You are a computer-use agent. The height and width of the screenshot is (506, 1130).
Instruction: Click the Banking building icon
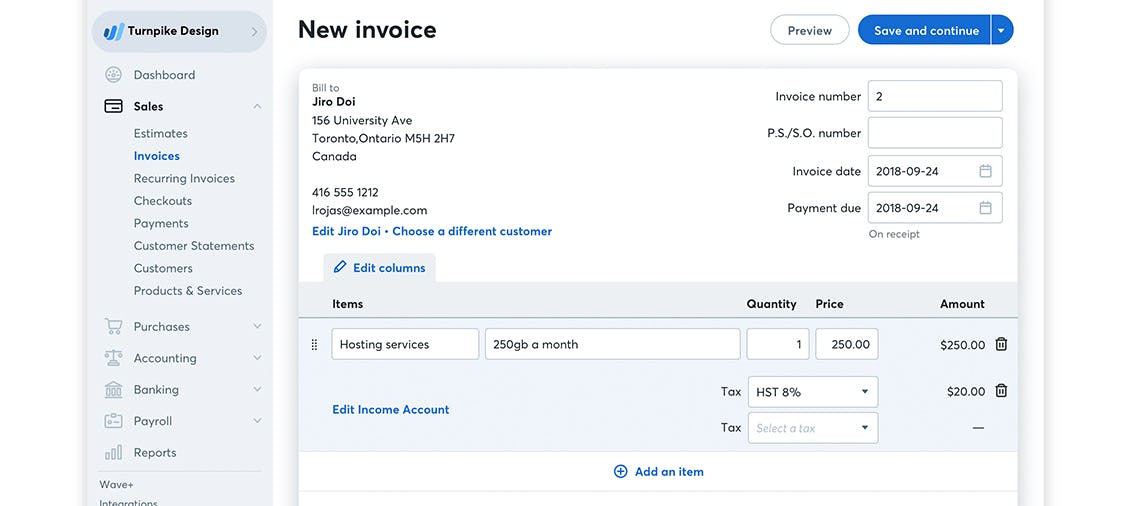(x=113, y=390)
